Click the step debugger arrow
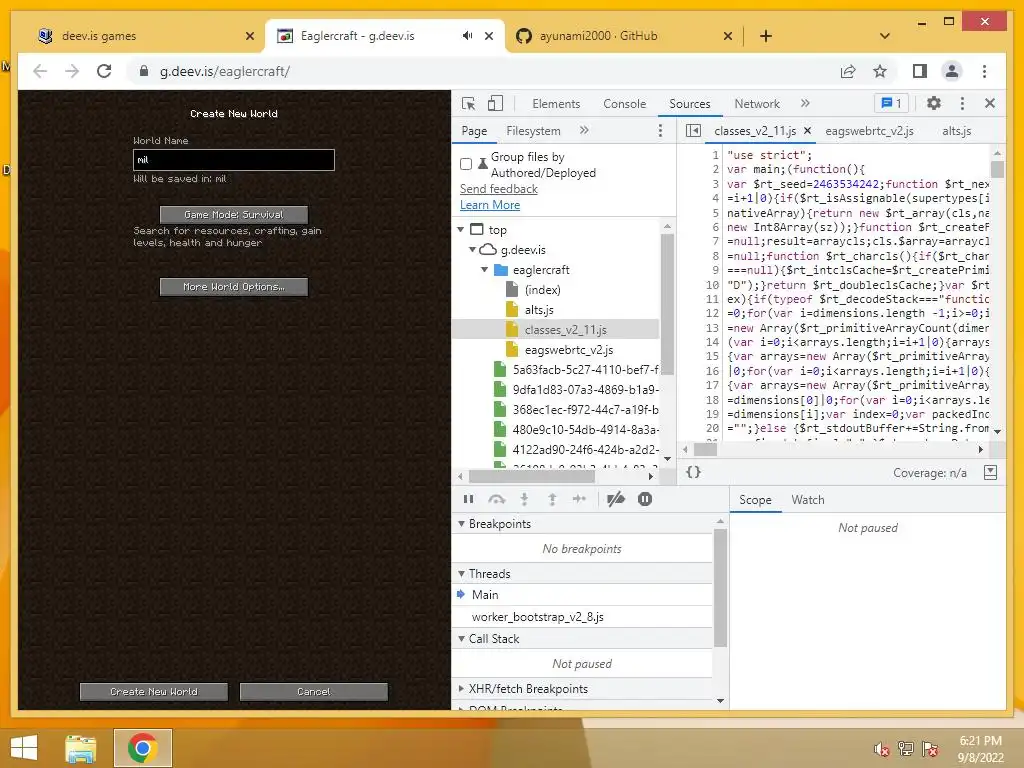1024x768 pixels. tap(579, 500)
